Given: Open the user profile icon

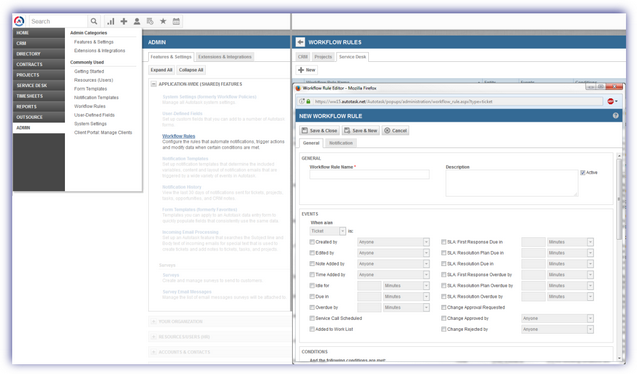Looking at the screenshot, I should [137, 21].
